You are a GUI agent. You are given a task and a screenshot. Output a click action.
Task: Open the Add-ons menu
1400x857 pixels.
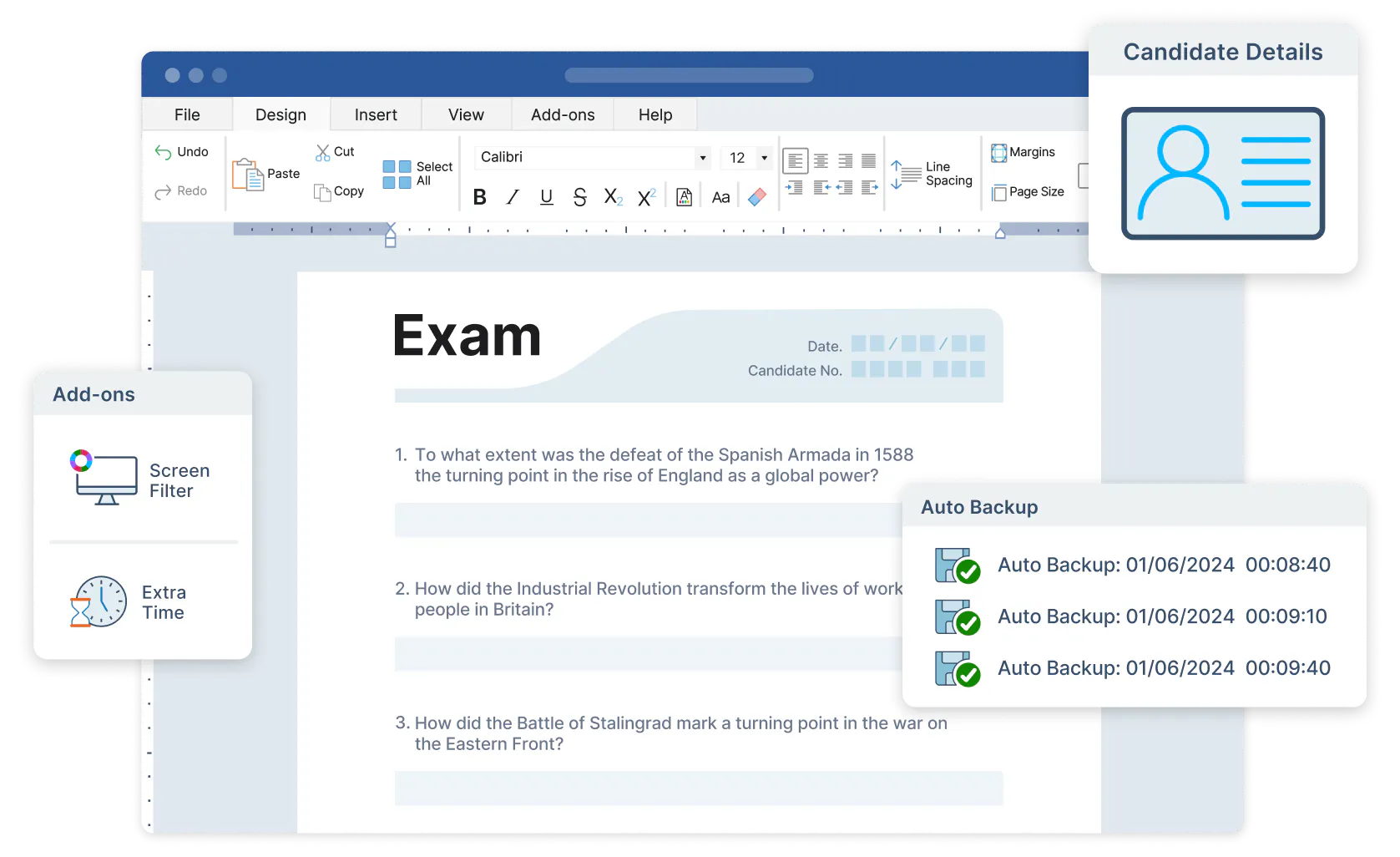coord(562,114)
